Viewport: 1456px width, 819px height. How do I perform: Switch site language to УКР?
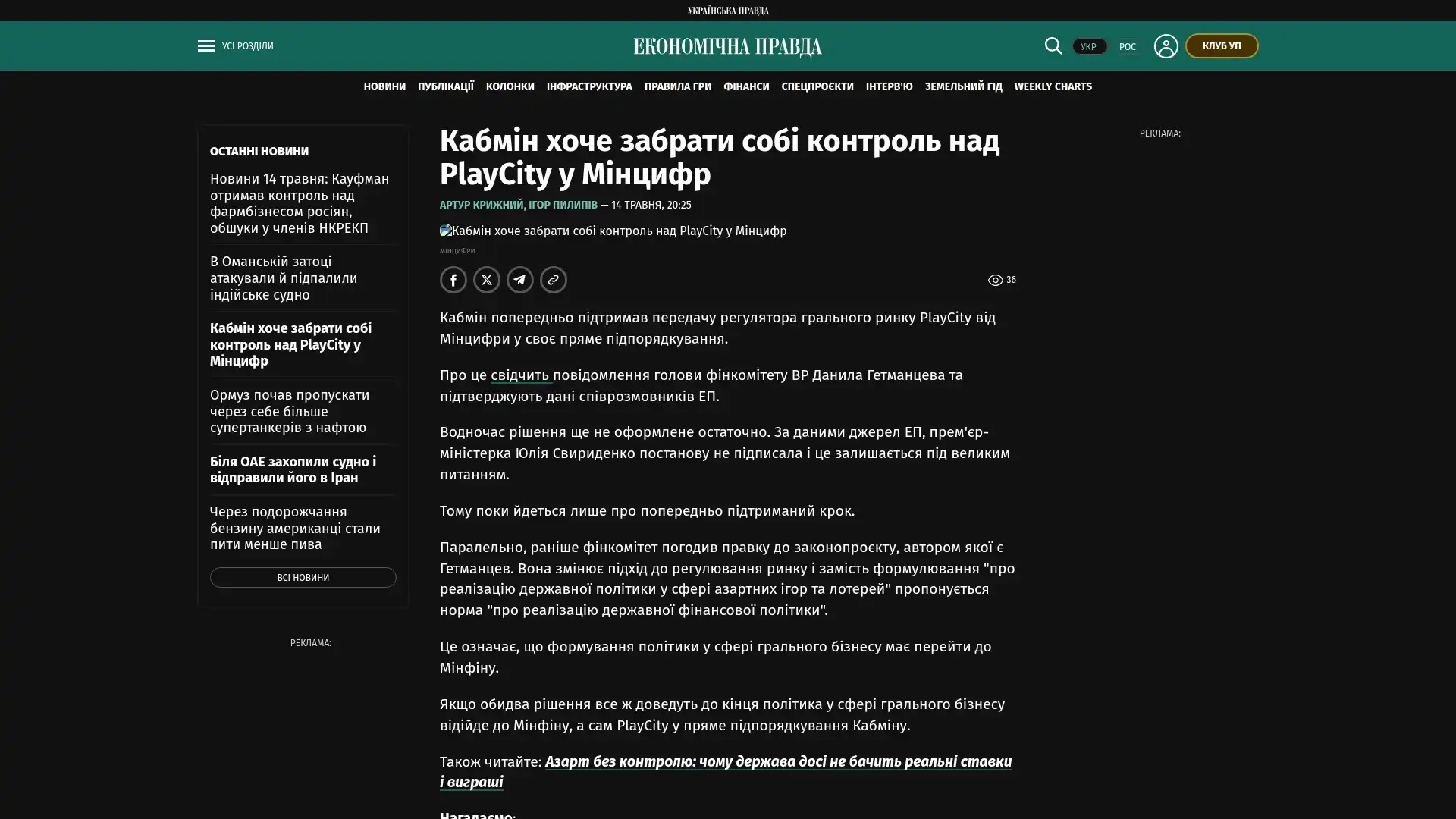(x=1089, y=47)
